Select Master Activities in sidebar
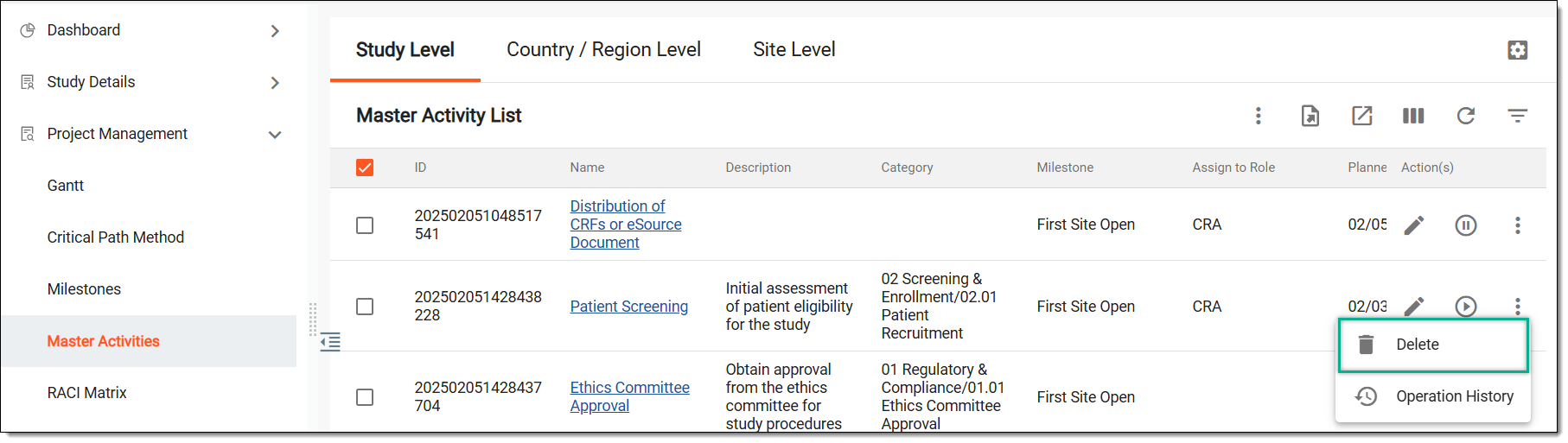This screenshot has height=443, width=1568. (x=149, y=341)
